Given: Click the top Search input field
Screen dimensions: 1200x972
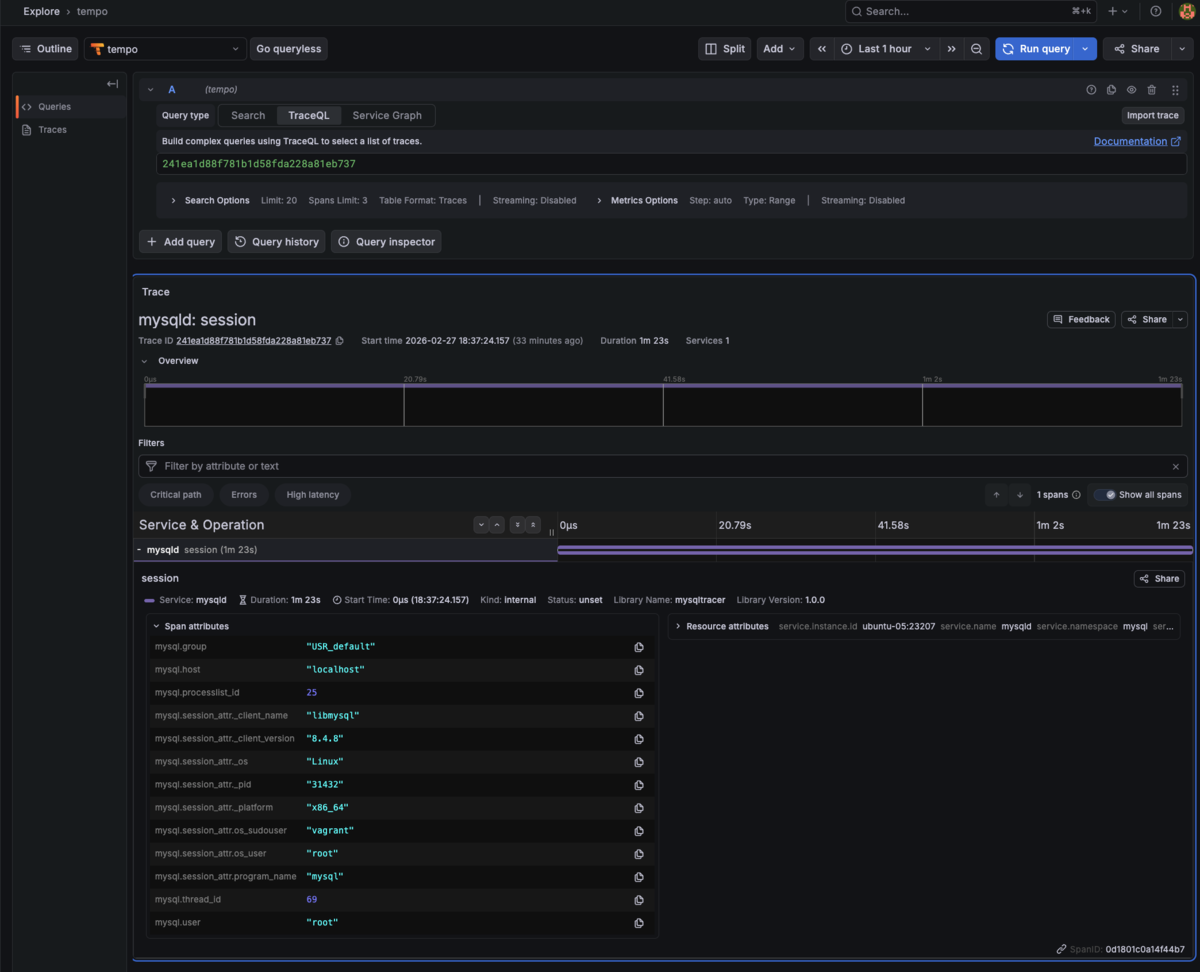Looking at the screenshot, I should (x=971, y=11).
